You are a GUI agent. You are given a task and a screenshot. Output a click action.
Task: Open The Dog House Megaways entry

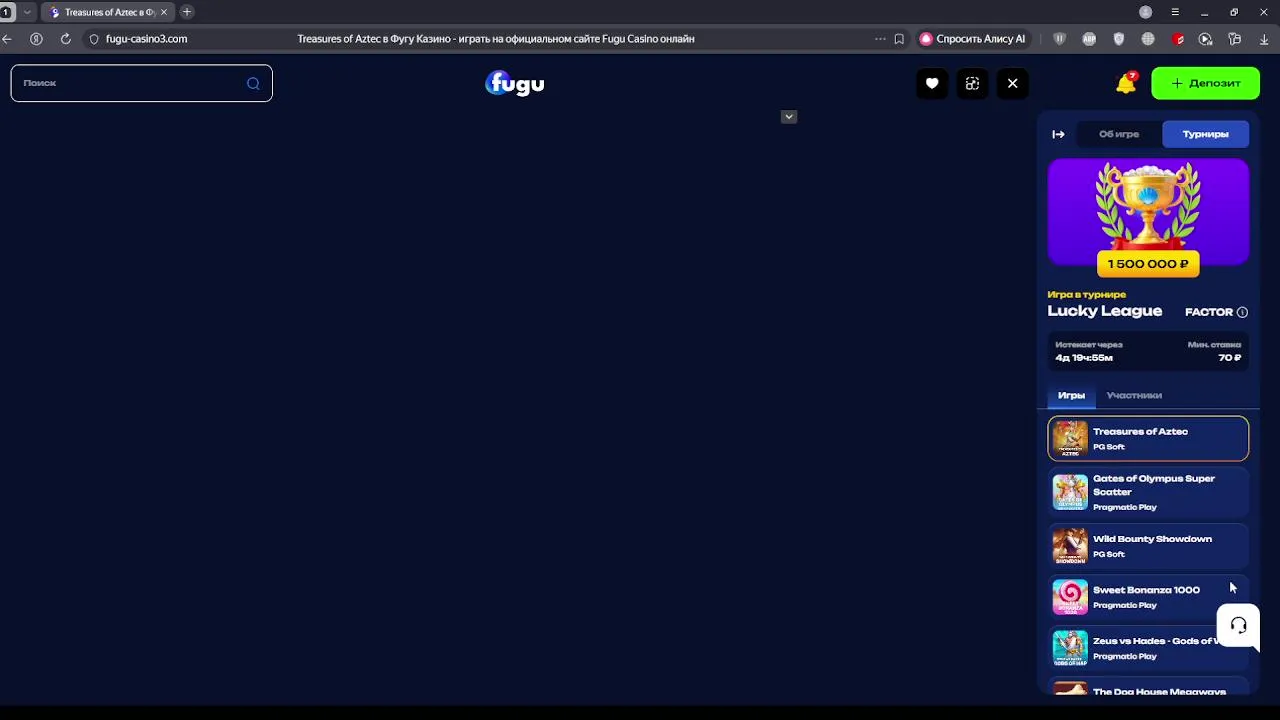point(1148,688)
